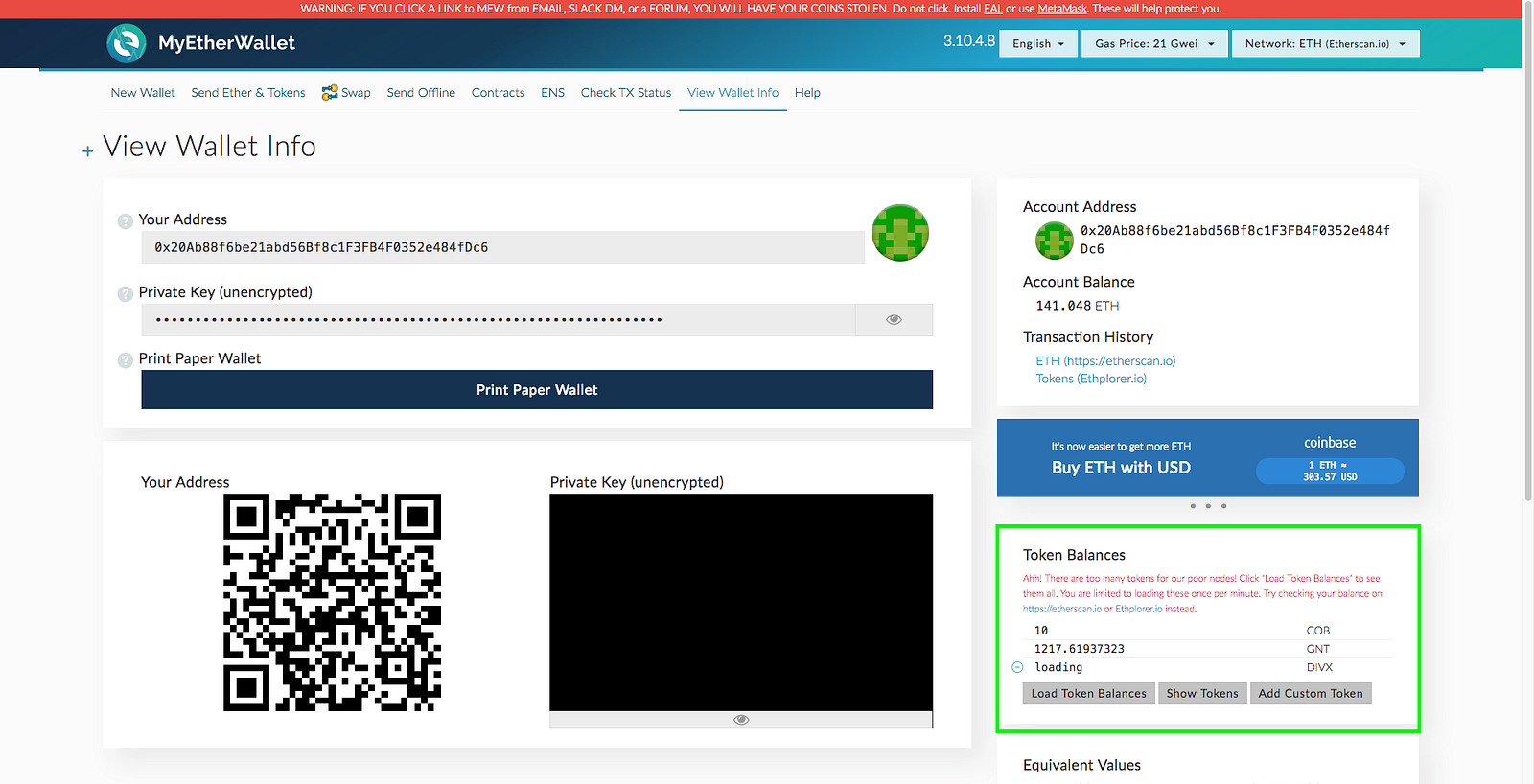
Task: Reveal private key with the eye toggle
Action: coord(894,320)
